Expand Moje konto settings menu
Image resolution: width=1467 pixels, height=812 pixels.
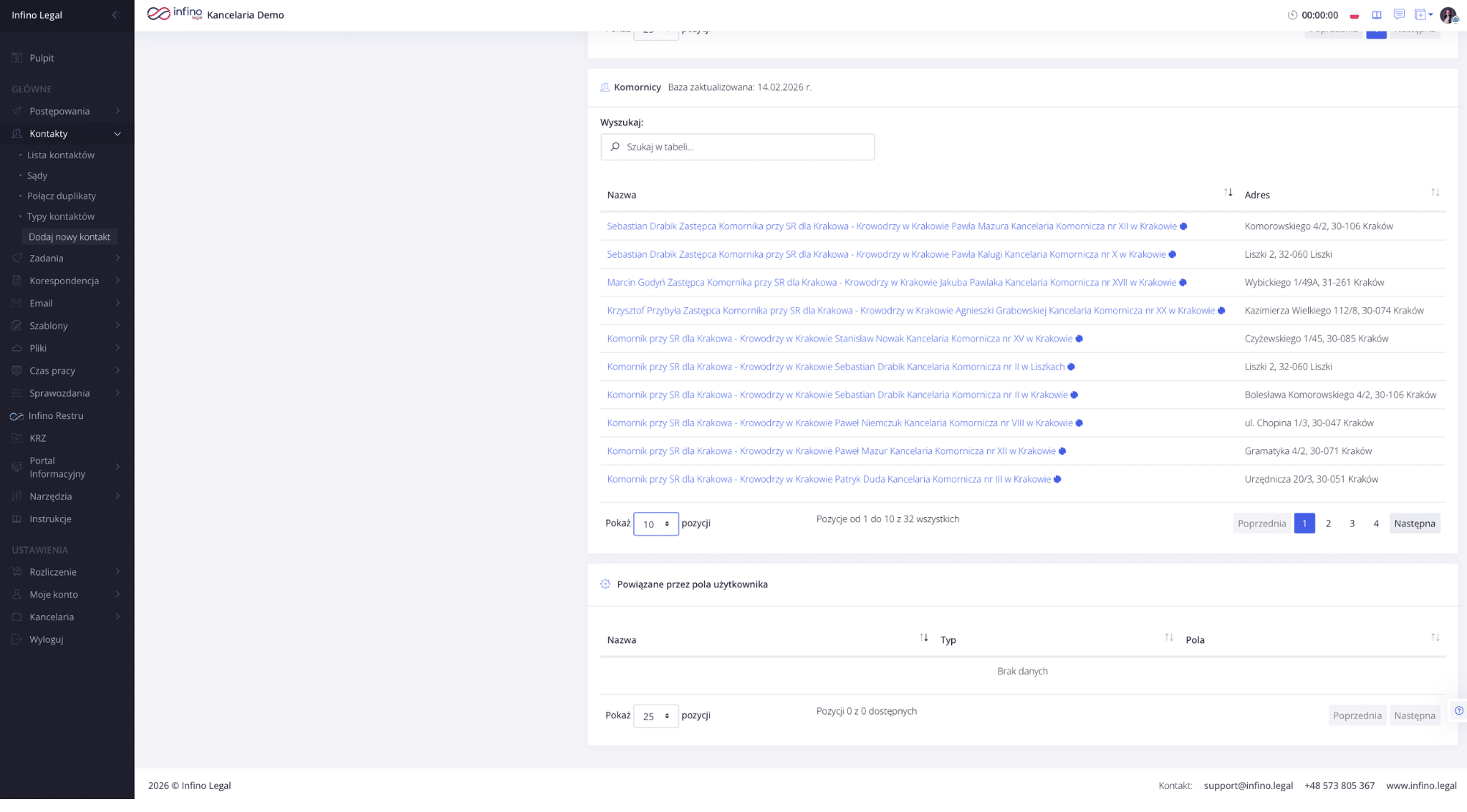tap(67, 595)
